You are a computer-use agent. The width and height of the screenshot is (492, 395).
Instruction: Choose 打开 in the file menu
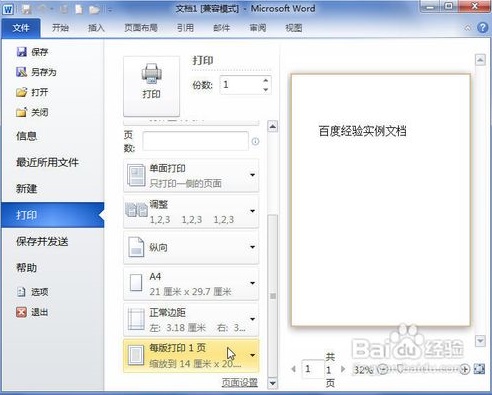(x=32, y=92)
